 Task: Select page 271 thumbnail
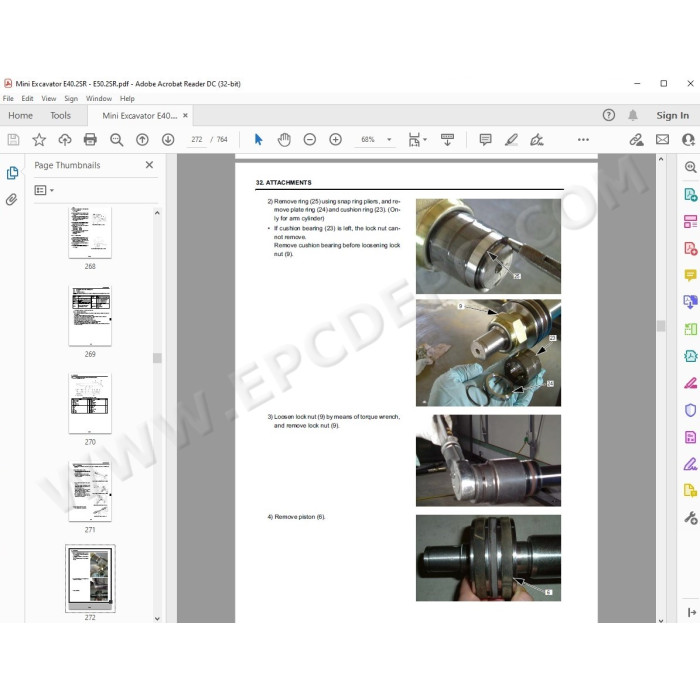90,491
